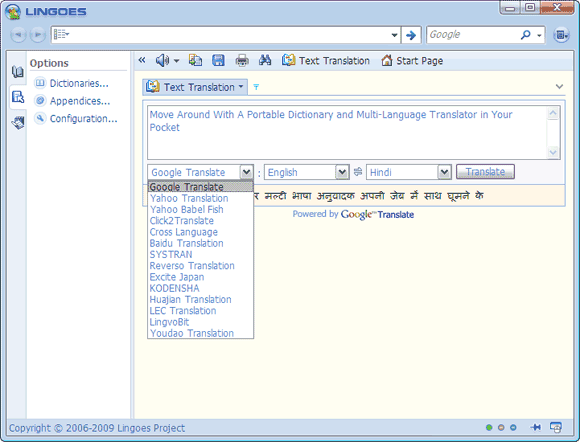Click the pin window icon in status bar
This screenshot has height=442, width=580.
click(x=536, y=427)
